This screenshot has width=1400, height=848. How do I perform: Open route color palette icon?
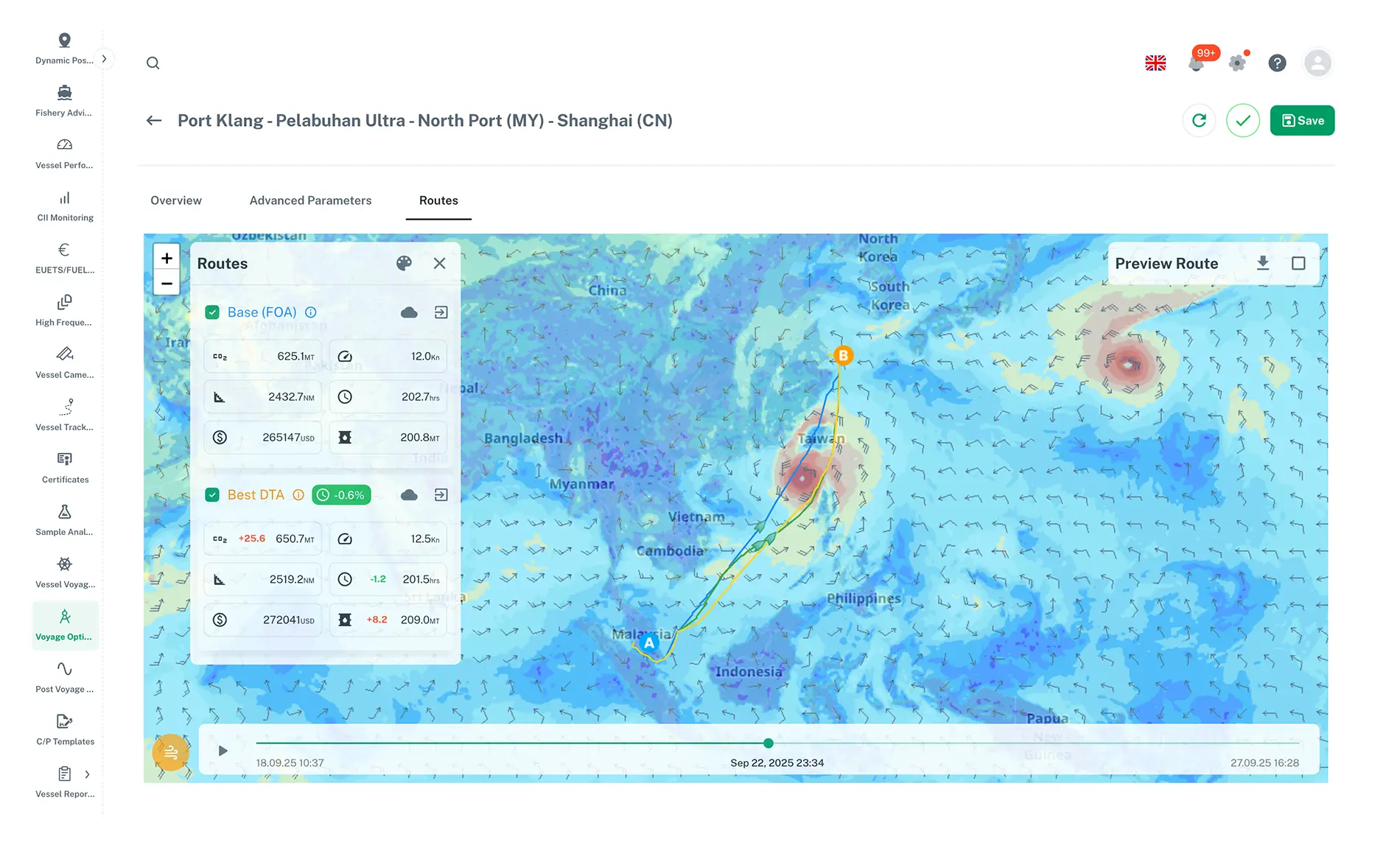404,263
